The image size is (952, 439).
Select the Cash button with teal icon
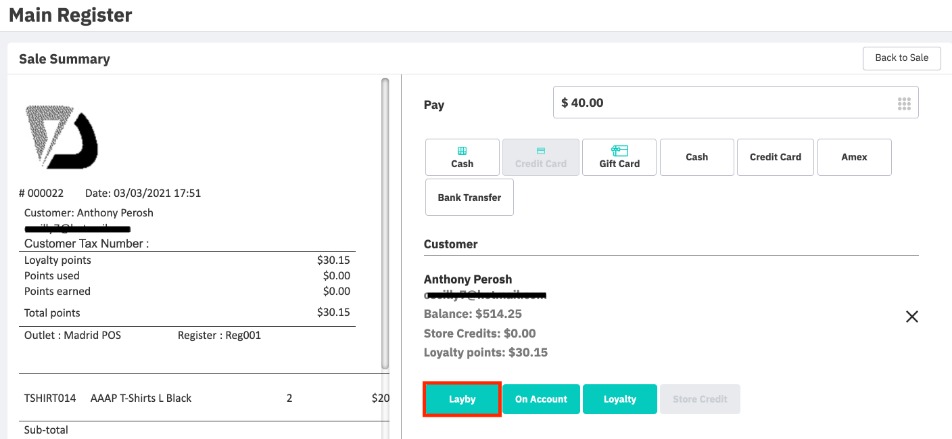(462, 157)
